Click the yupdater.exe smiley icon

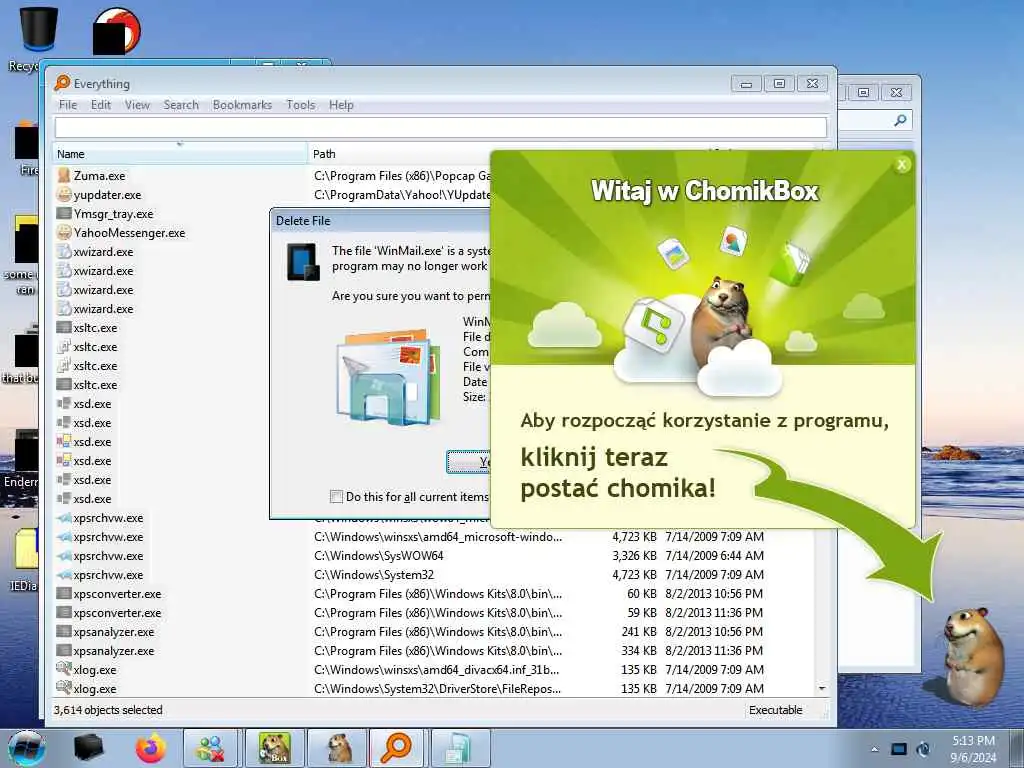(63, 195)
